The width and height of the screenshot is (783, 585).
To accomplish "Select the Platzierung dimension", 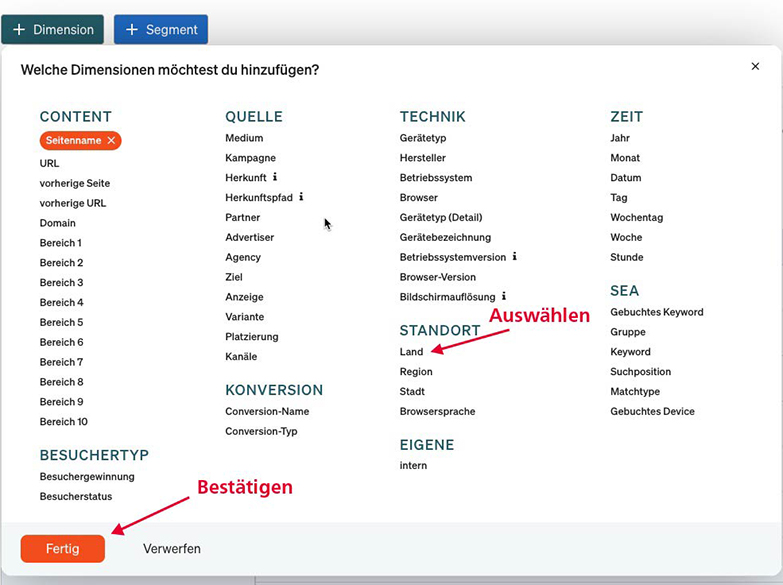I will point(252,337).
